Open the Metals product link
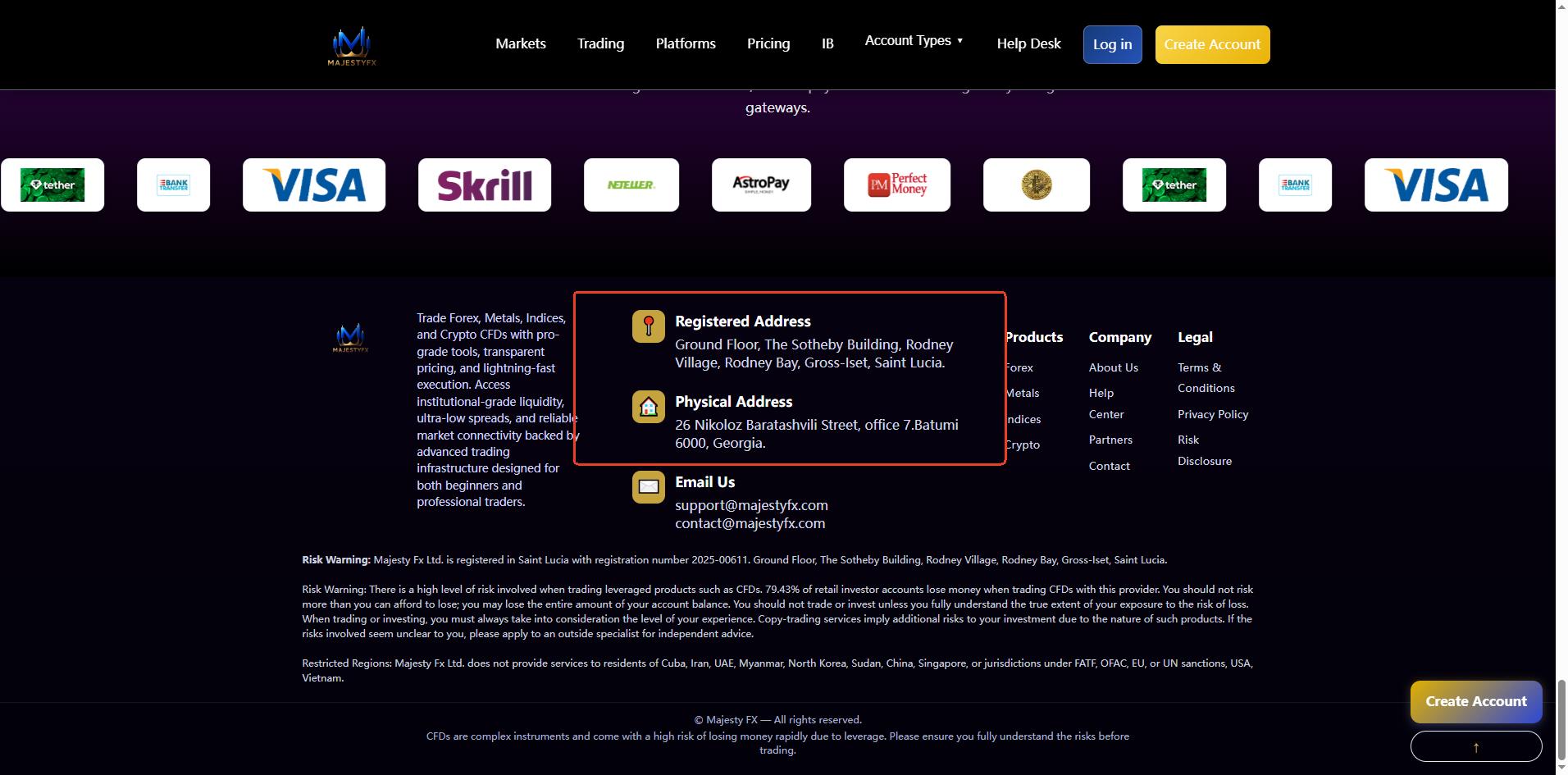Viewport: 1568px width, 775px height. (x=1023, y=393)
